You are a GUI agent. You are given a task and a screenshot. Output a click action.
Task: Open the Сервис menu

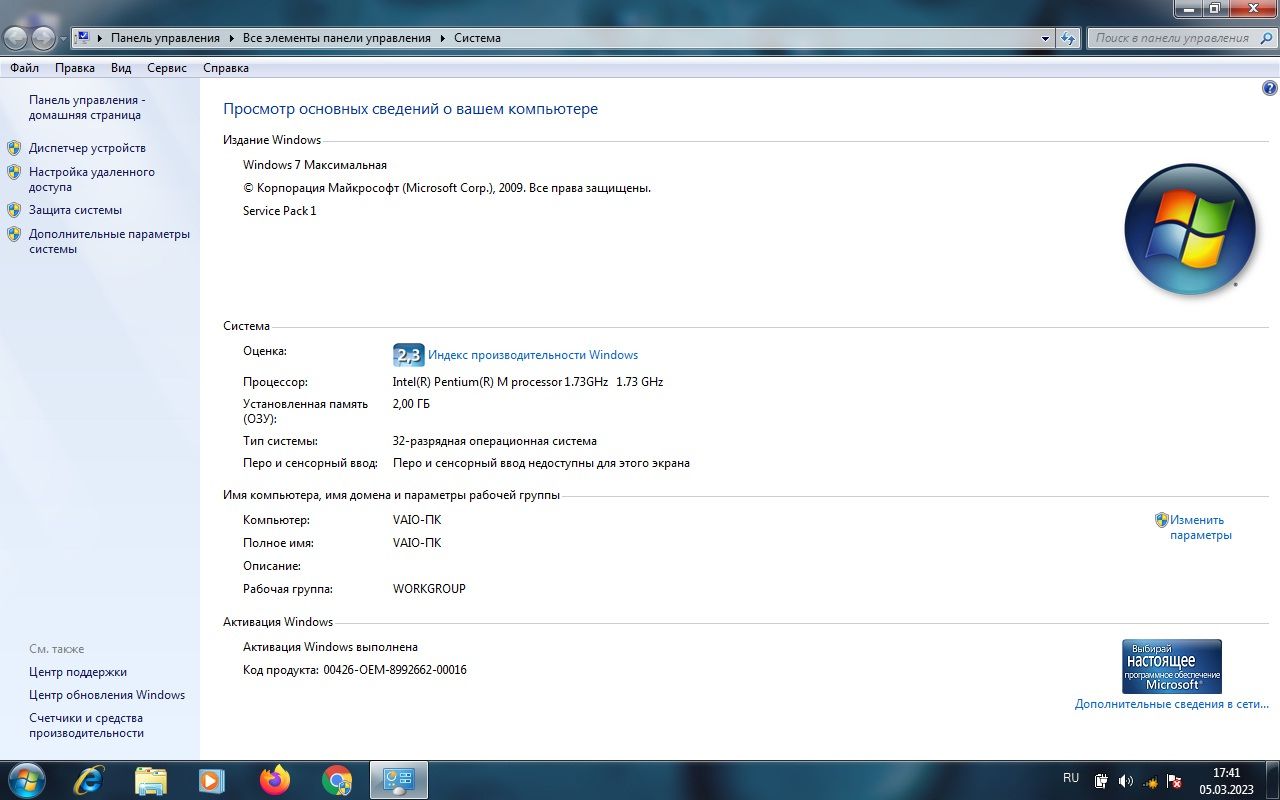[167, 68]
